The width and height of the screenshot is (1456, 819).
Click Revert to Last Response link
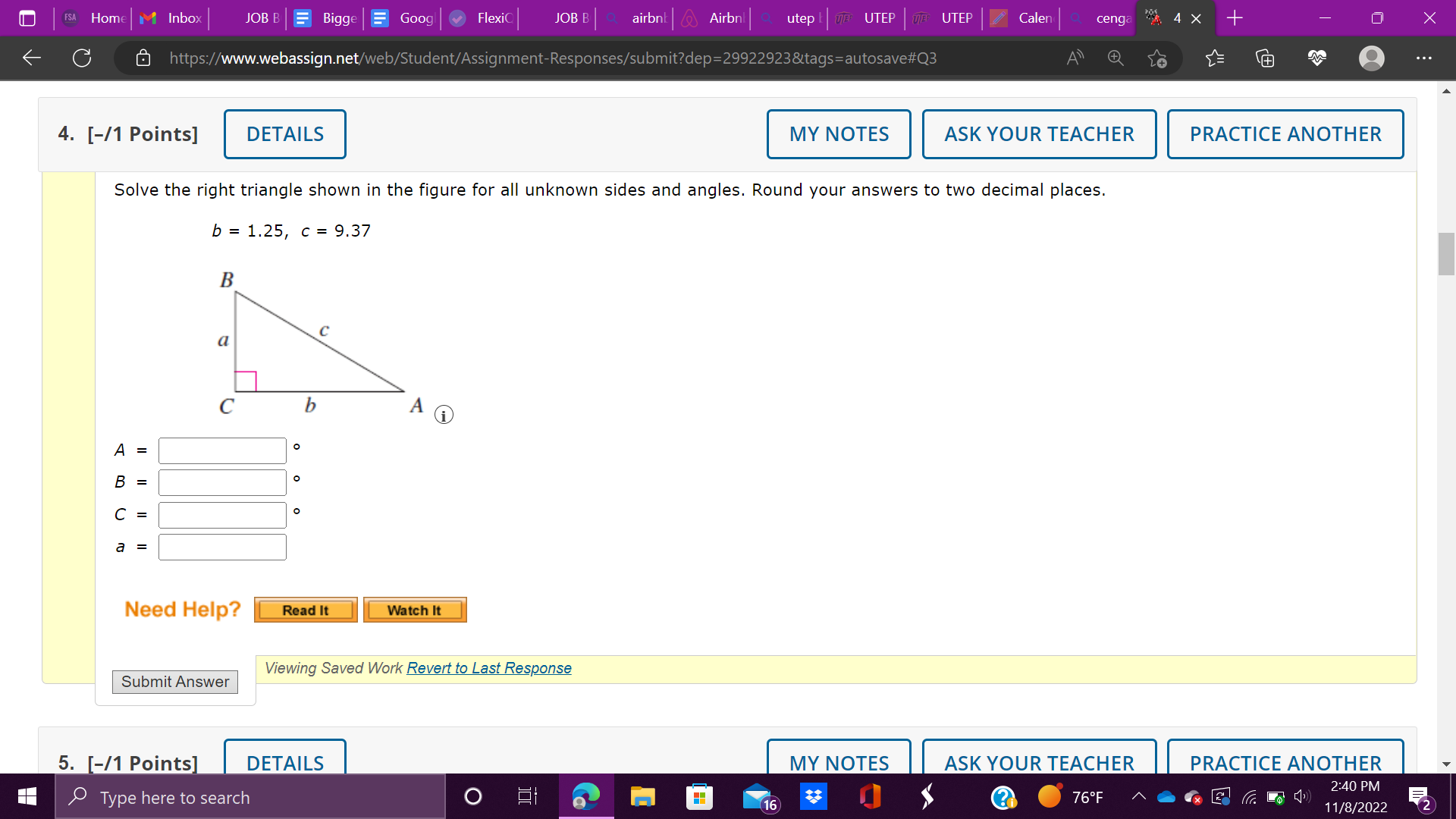click(x=489, y=668)
